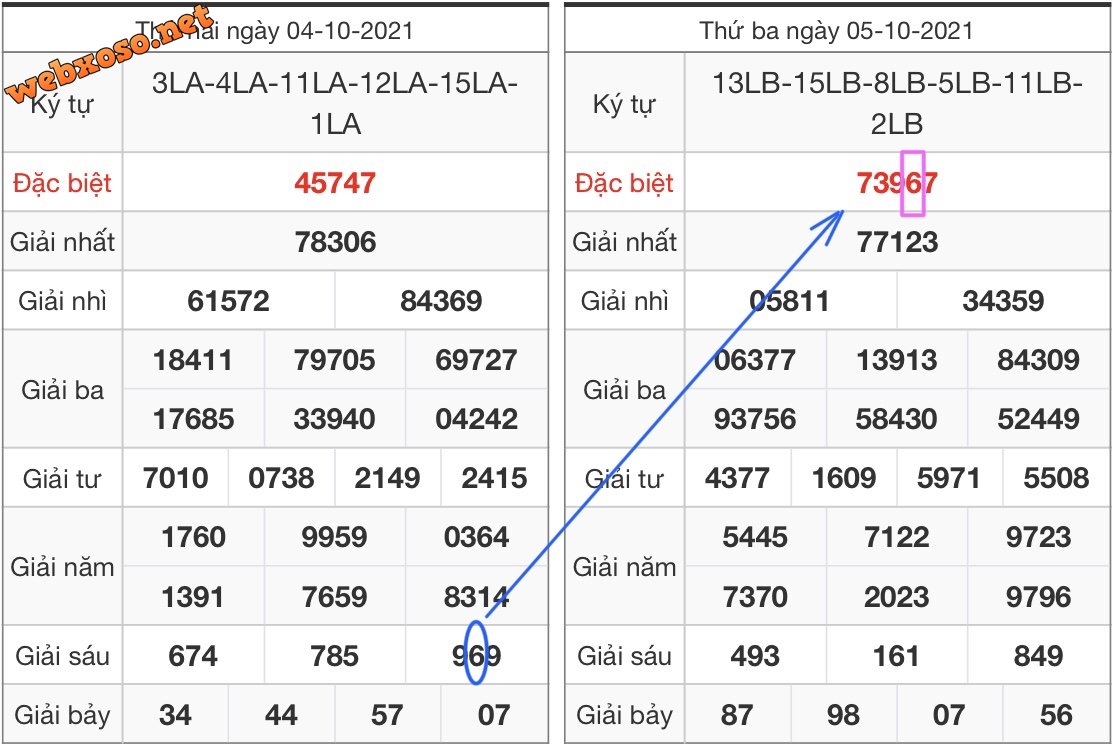1114x749 pixels.
Task: Select the 05-10-2021 date header
Action: 835,30
